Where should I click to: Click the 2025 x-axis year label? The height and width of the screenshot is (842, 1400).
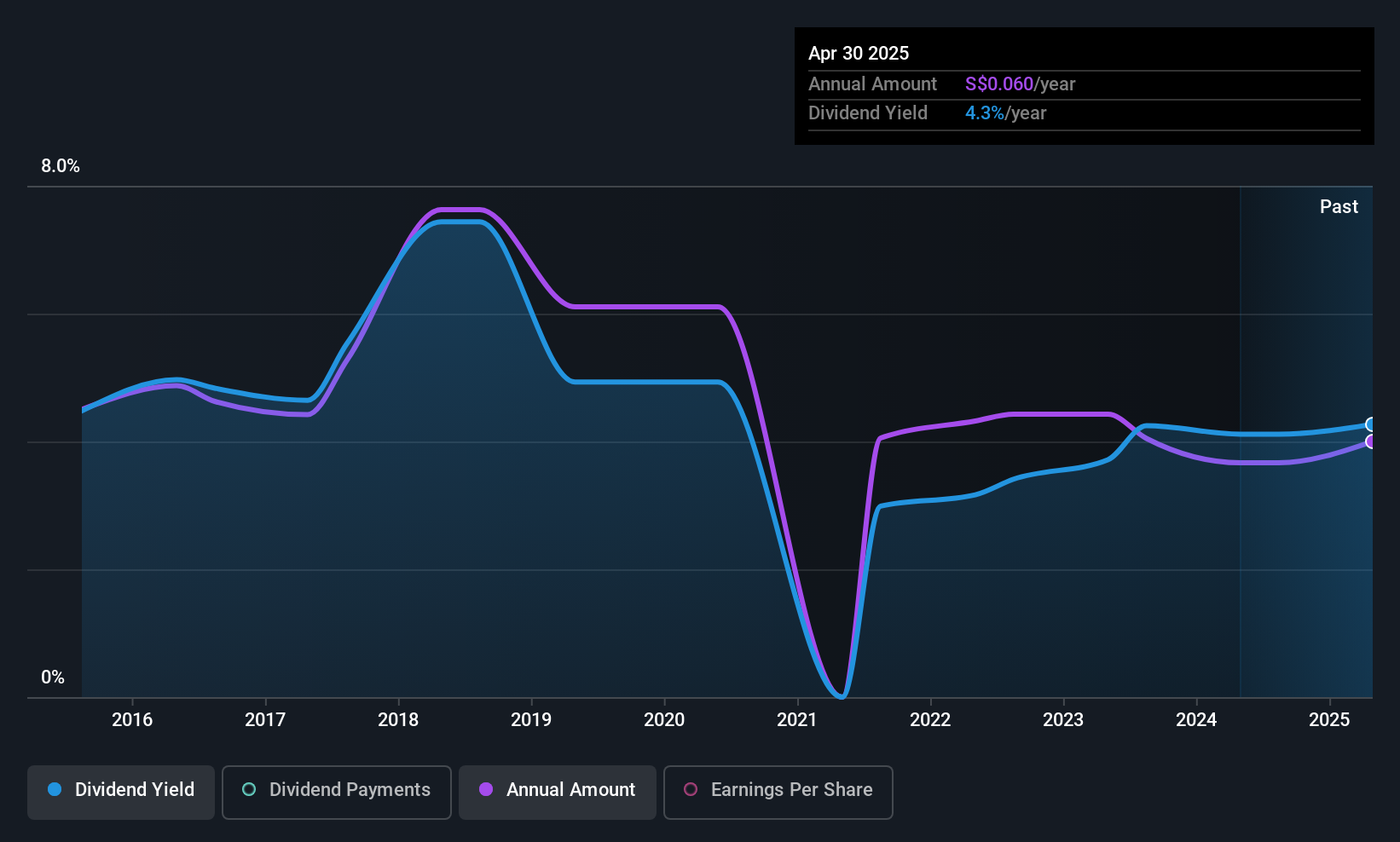coord(1329,720)
